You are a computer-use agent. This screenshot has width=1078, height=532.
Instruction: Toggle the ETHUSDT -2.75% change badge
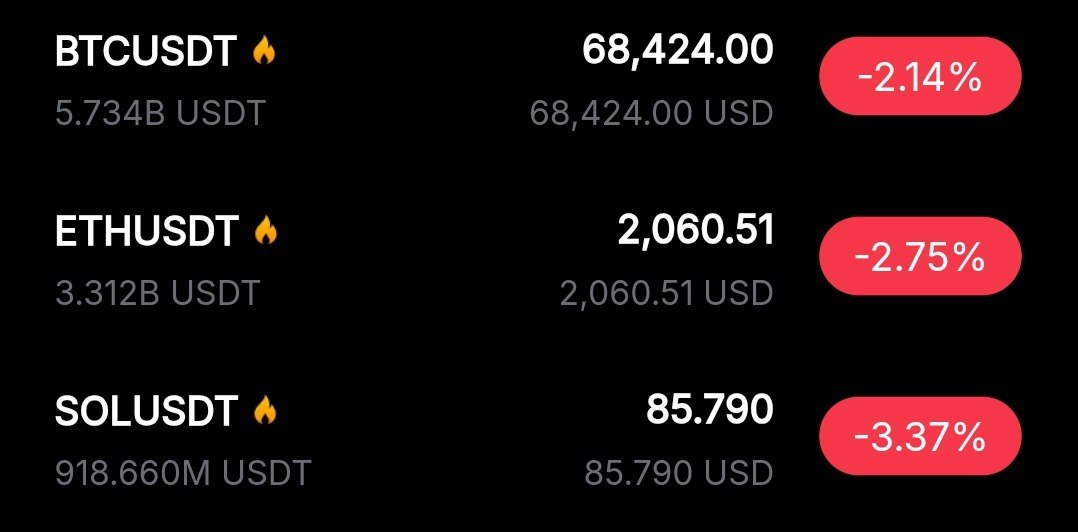tap(919, 258)
